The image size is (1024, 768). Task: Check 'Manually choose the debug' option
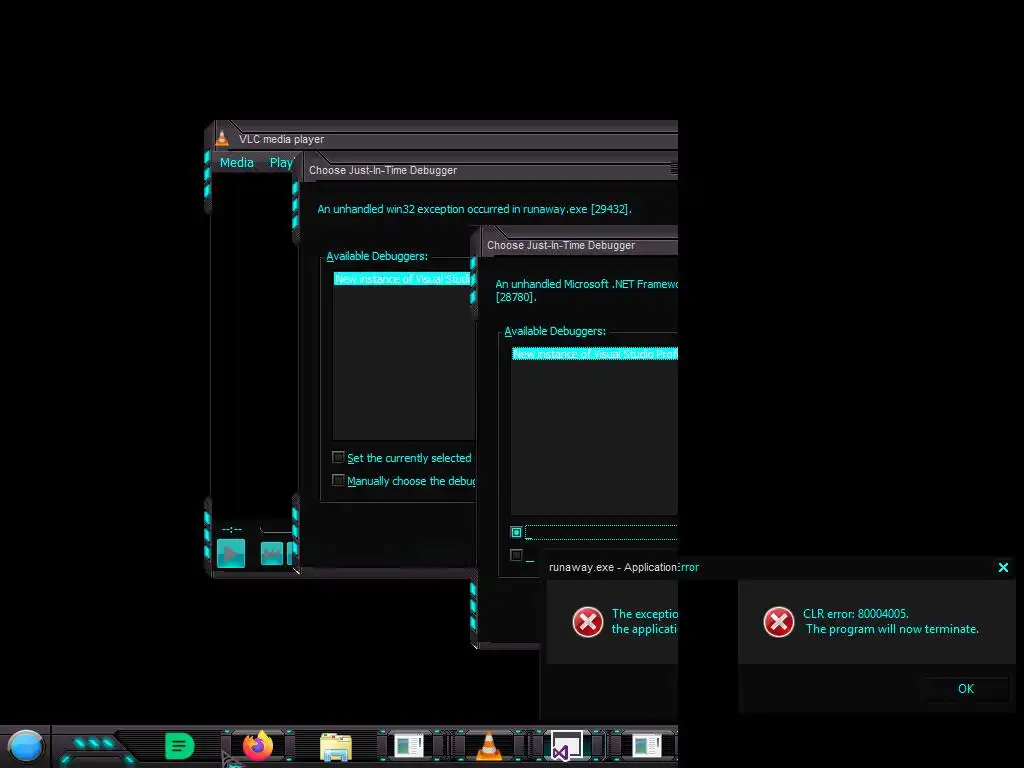click(x=338, y=480)
